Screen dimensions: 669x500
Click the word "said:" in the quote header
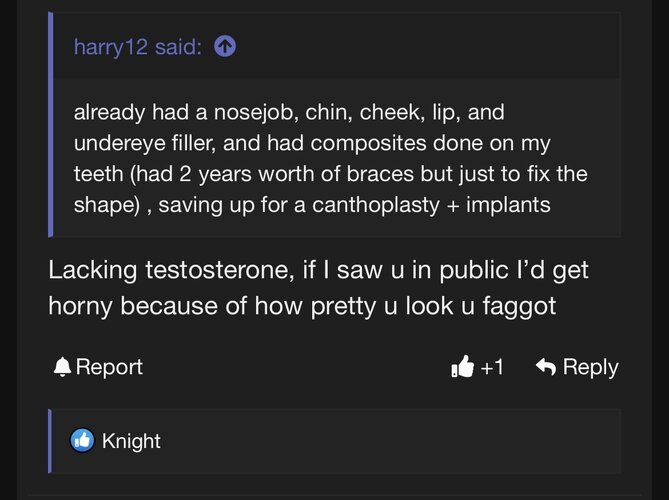pyautogui.click(x=180, y=47)
